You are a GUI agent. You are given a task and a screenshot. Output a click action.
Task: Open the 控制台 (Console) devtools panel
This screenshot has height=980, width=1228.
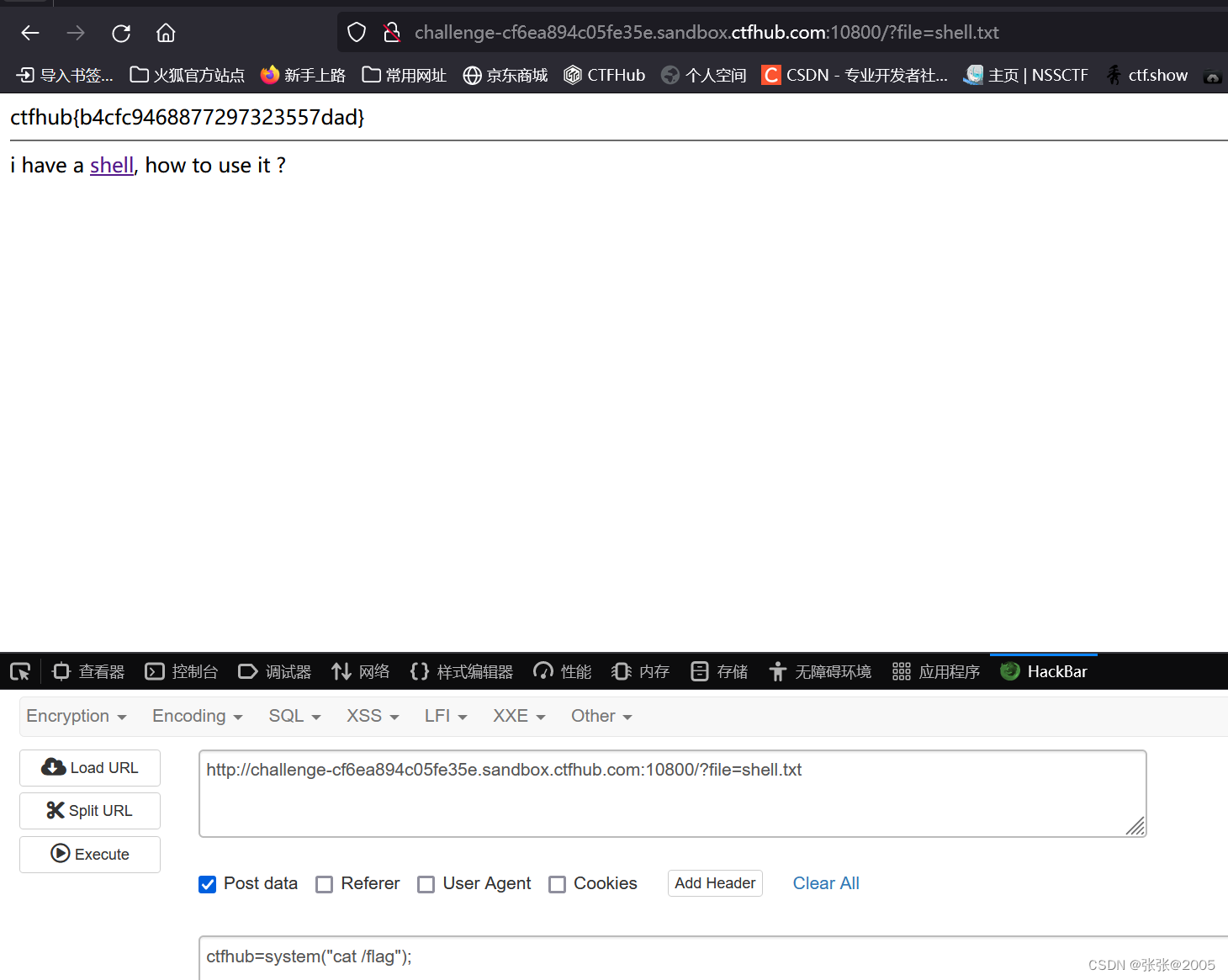point(181,670)
